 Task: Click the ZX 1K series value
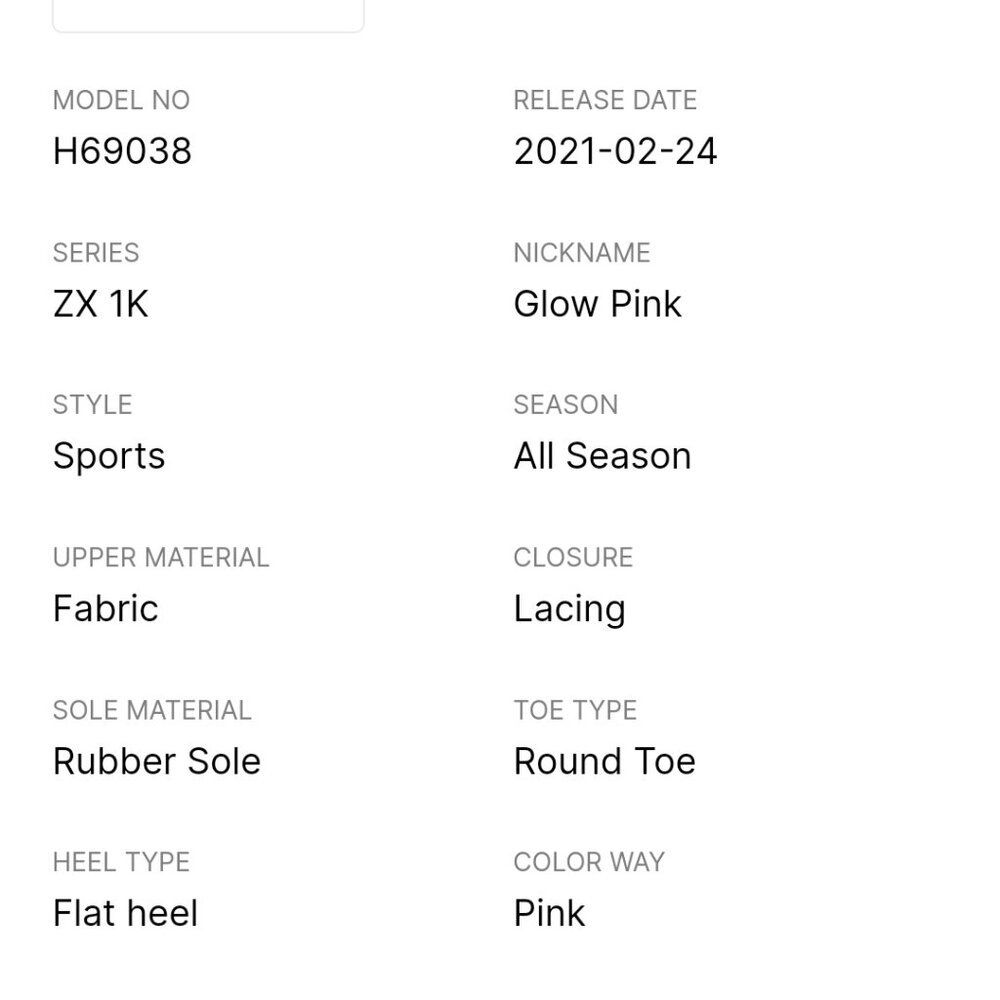pos(100,304)
